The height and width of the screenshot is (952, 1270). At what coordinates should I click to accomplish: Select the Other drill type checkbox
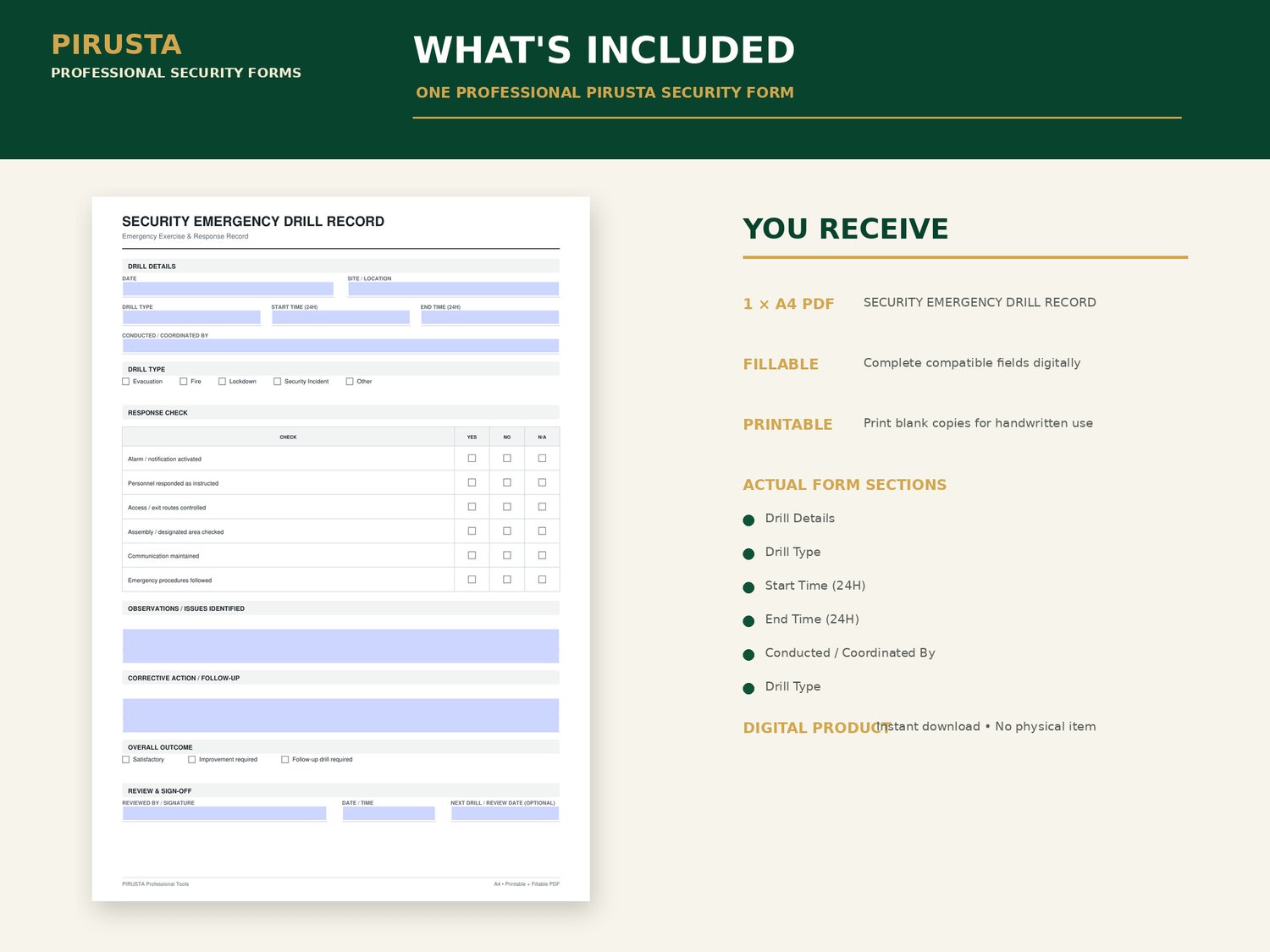(x=350, y=382)
